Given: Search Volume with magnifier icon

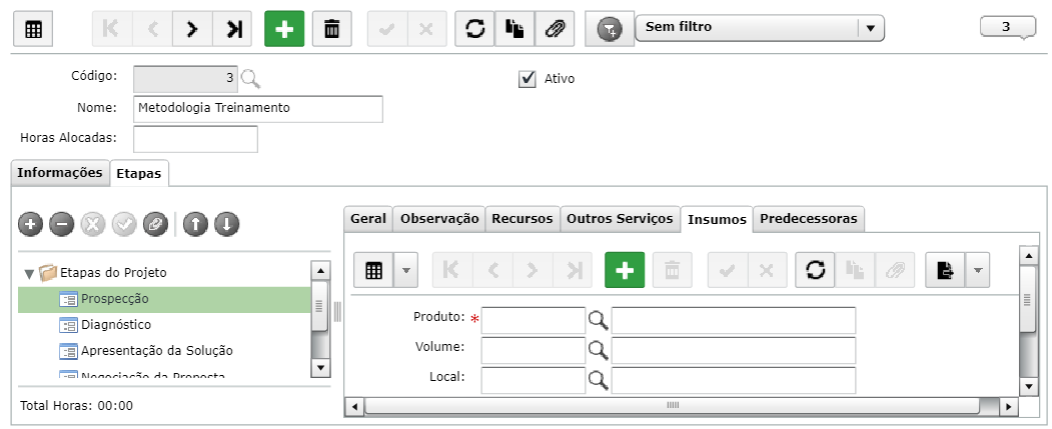Looking at the screenshot, I should pyautogui.click(x=598, y=350).
